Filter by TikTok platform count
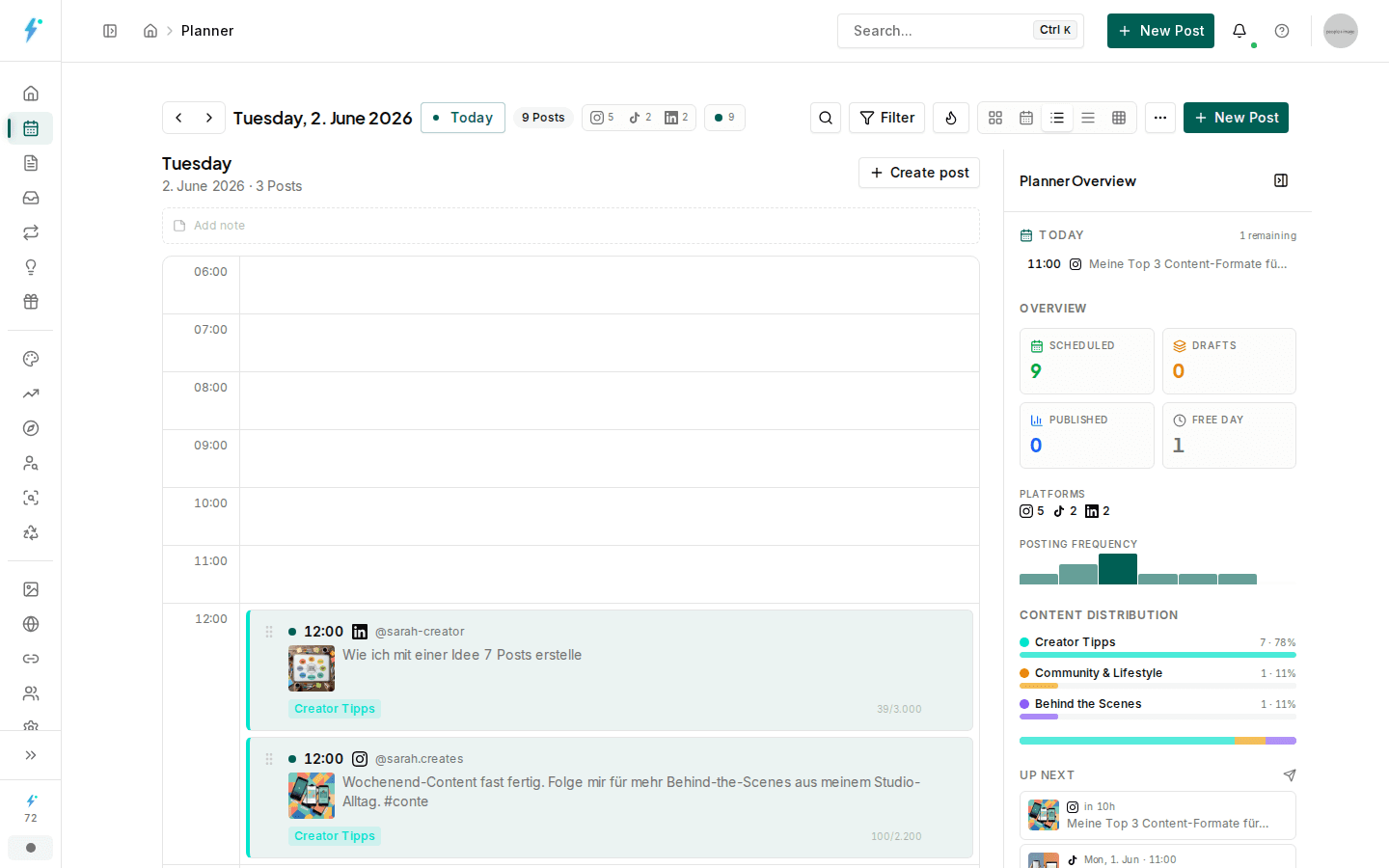Screen dimensions: 1389x868 click(640, 118)
